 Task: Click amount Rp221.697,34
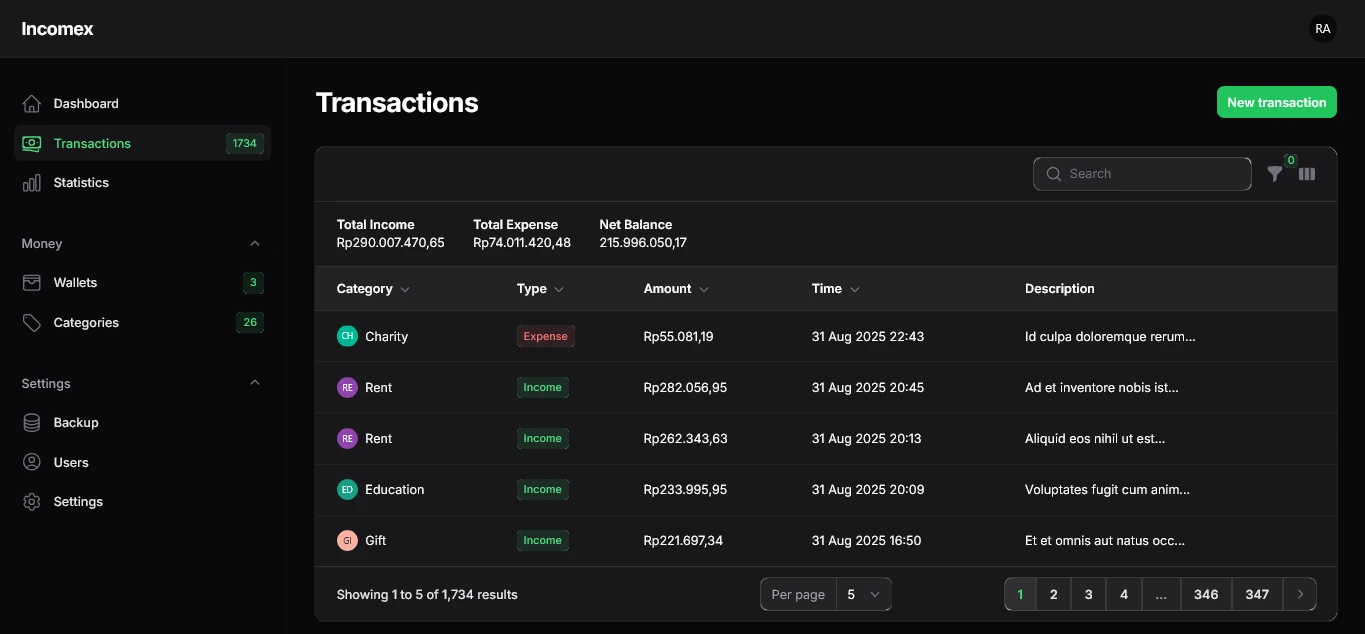[683, 541]
